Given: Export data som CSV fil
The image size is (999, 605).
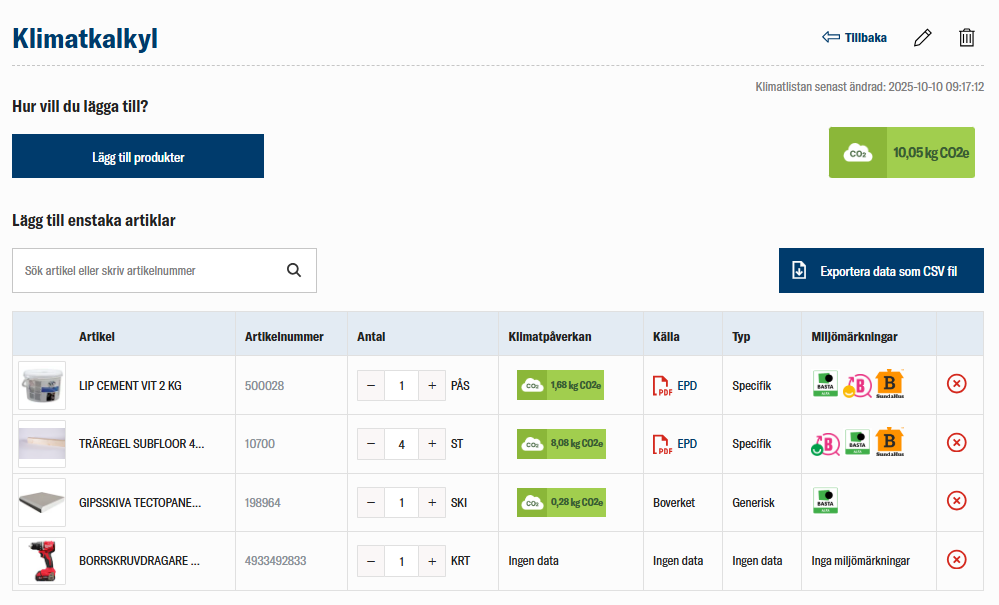Looking at the screenshot, I should click(881, 271).
